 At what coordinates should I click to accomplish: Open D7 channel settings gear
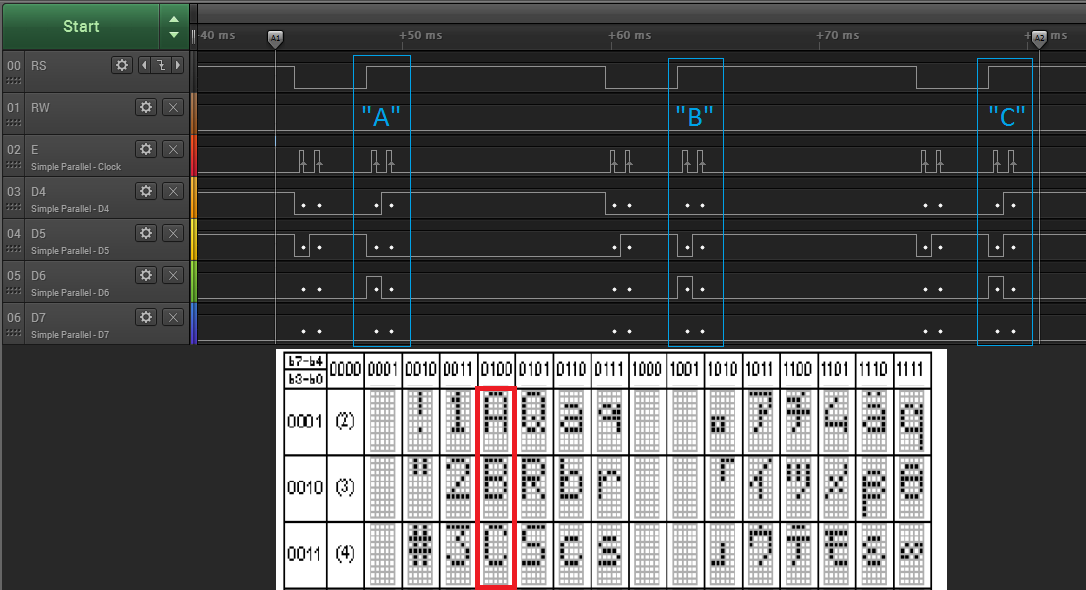(146, 317)
